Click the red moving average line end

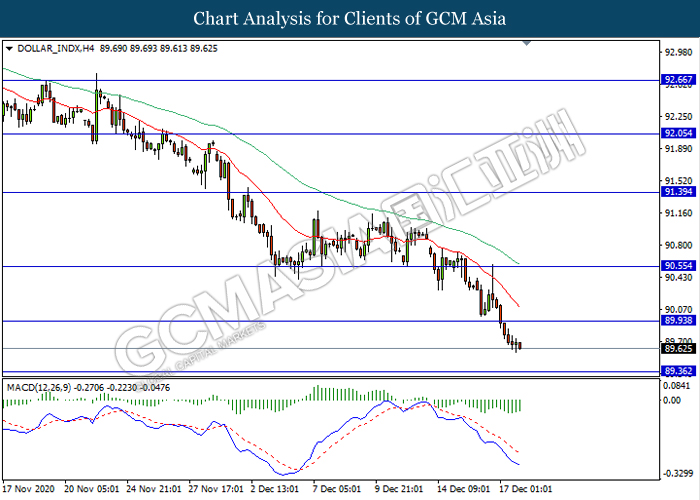click(518, 306)
